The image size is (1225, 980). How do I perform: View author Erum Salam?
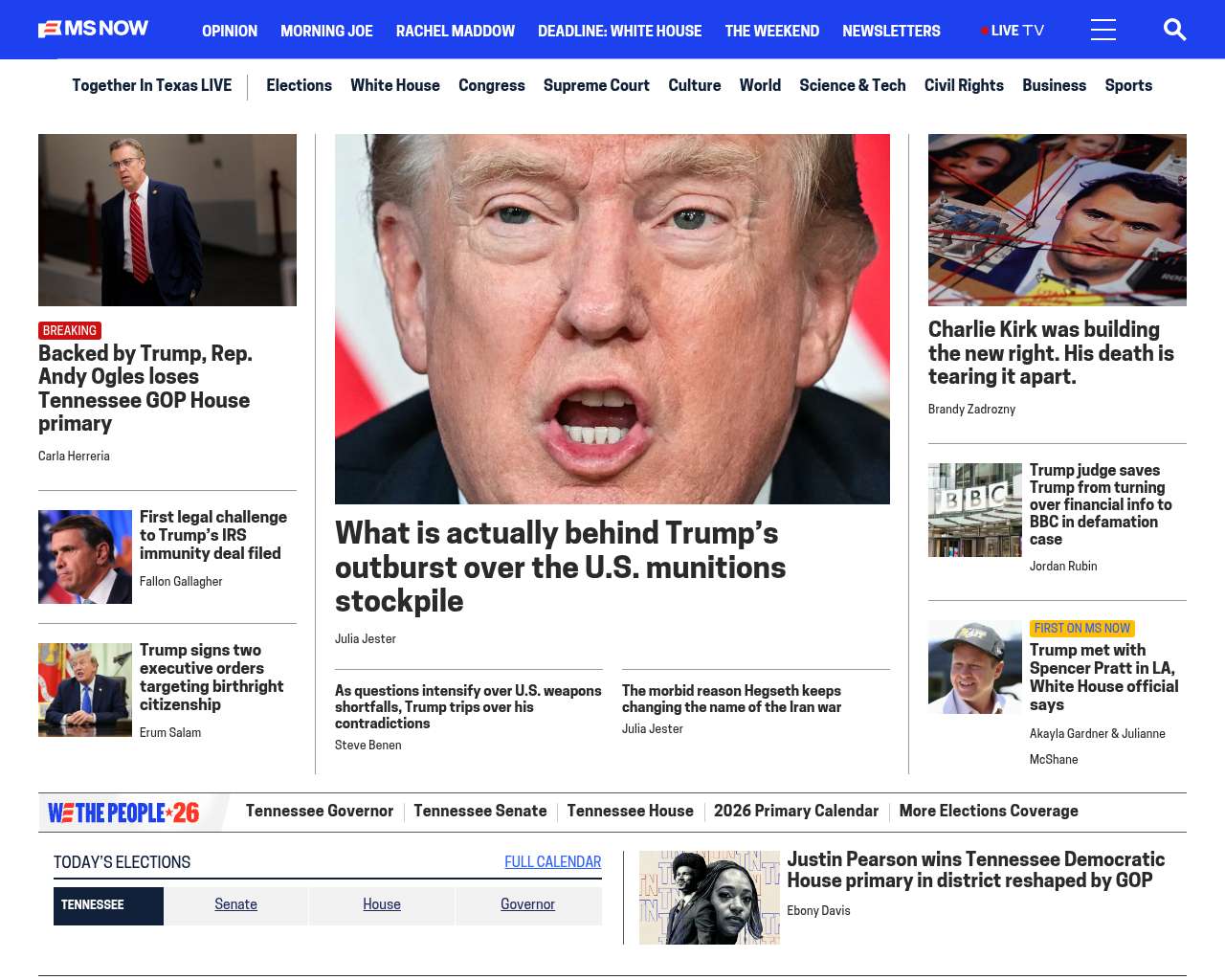[x=170, y=733]
